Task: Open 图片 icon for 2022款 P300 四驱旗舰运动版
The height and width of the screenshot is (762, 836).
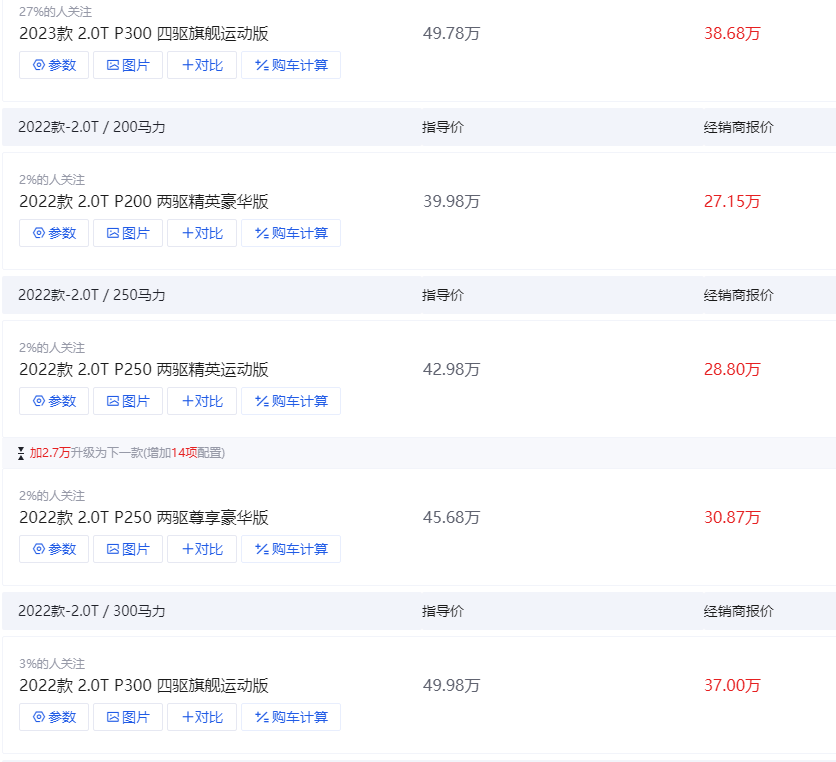Action: (x=128, y=717)
